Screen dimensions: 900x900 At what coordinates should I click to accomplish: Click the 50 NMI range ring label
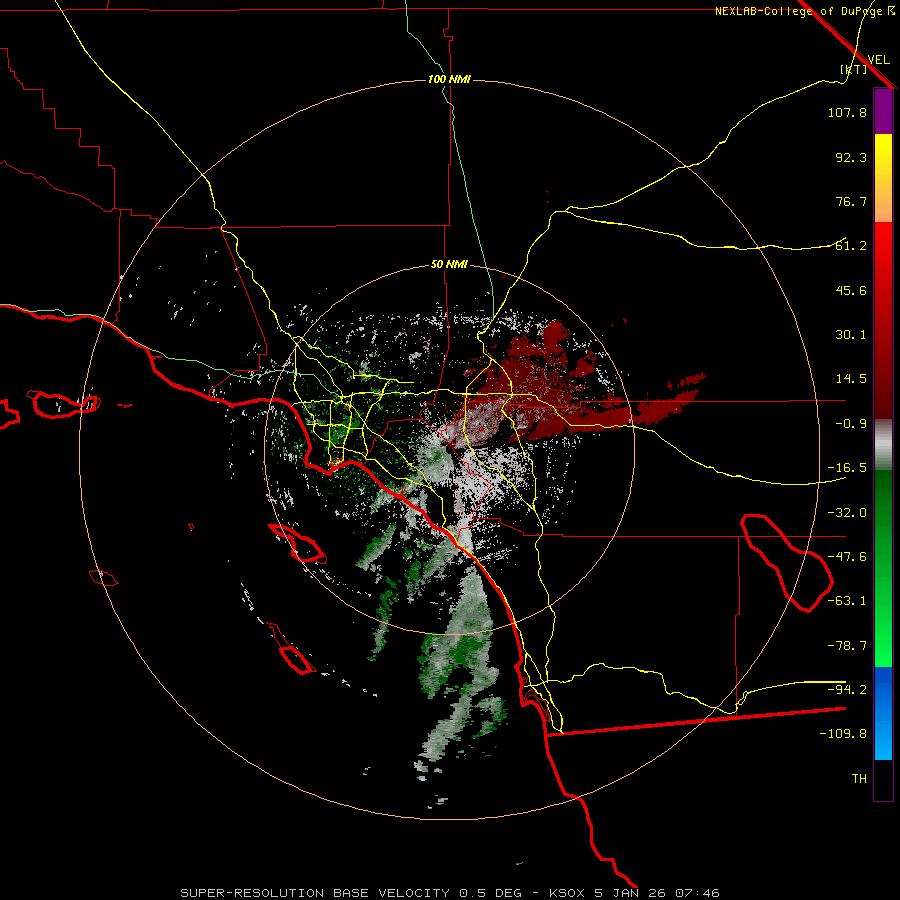[449, 265]
